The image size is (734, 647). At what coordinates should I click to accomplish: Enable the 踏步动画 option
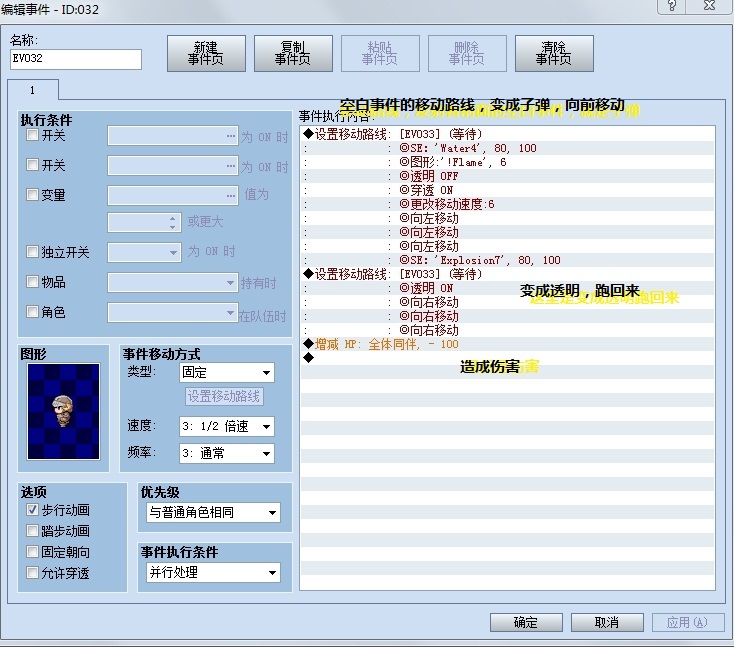32,531
